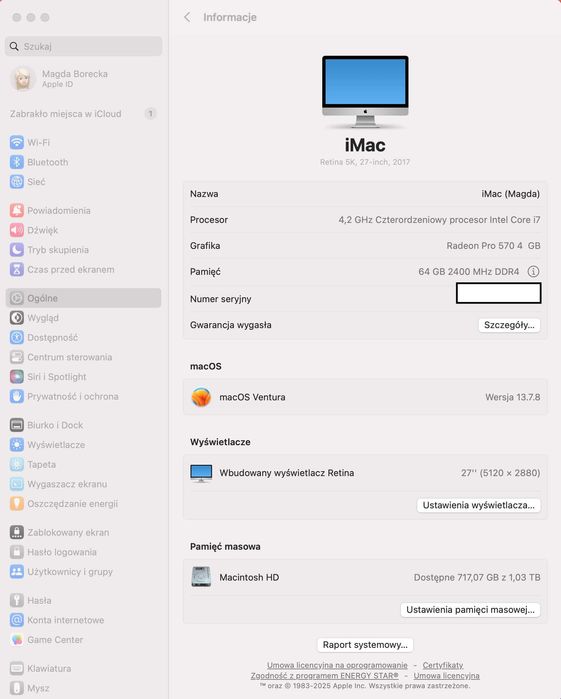Click the iMac computer image
561x699 pixels.
coord(365,92)
